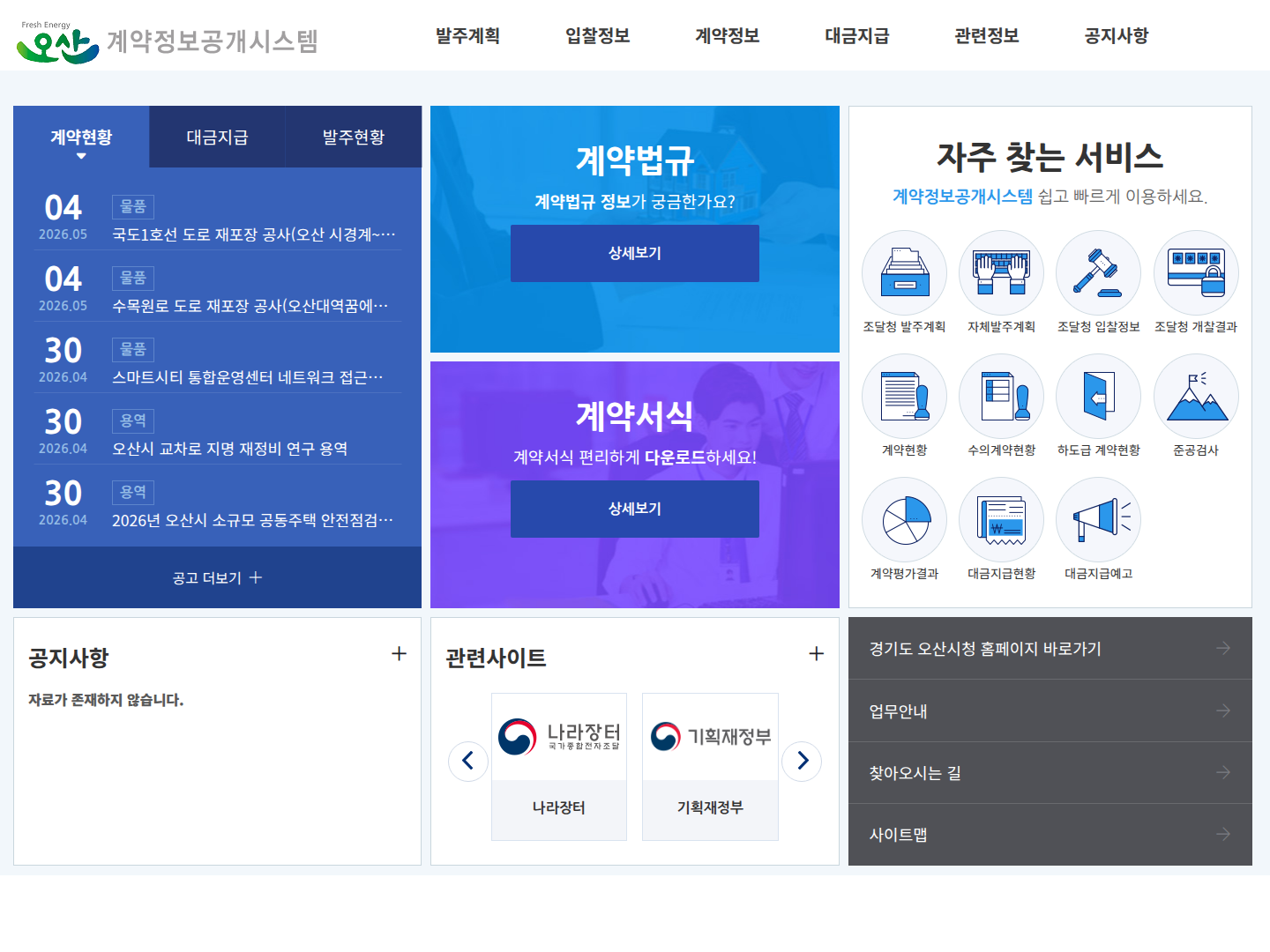Open the 계약평가결과 pie chart icon

(x=904, y=520)
